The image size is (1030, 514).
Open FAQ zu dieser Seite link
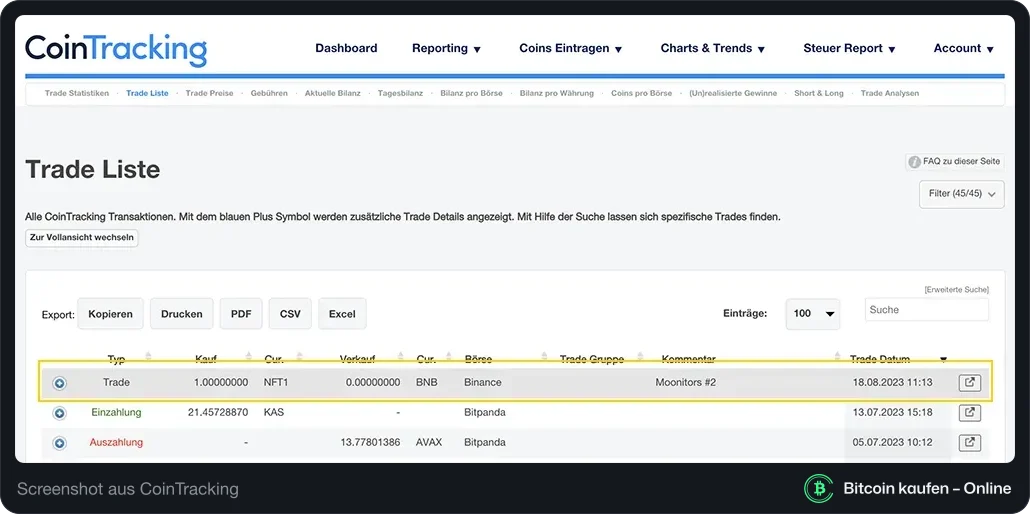pos(961,162)
